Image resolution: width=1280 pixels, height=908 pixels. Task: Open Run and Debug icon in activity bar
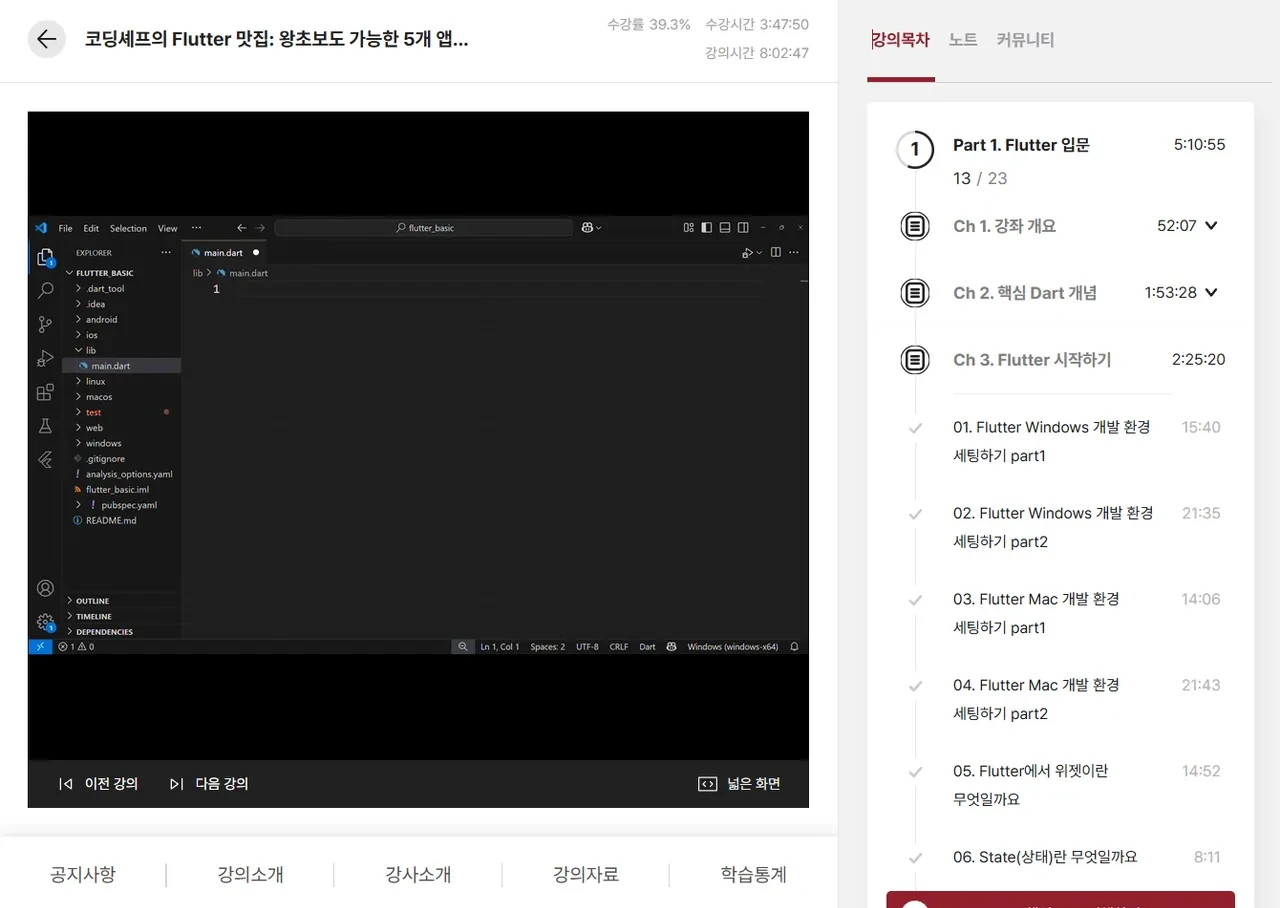point(45,358)
